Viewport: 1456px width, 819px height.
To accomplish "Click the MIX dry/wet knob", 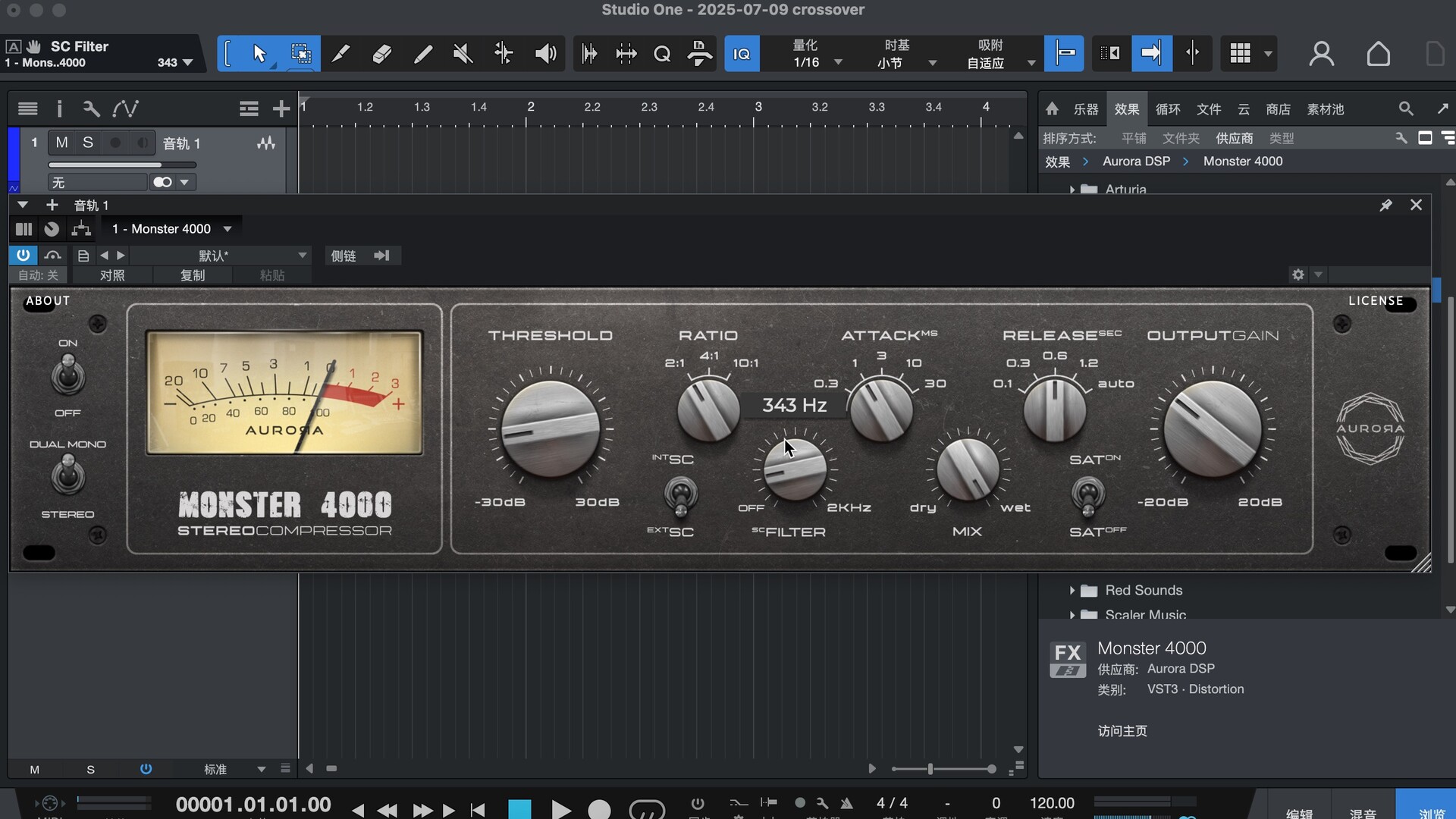I will tap(968, 469).
